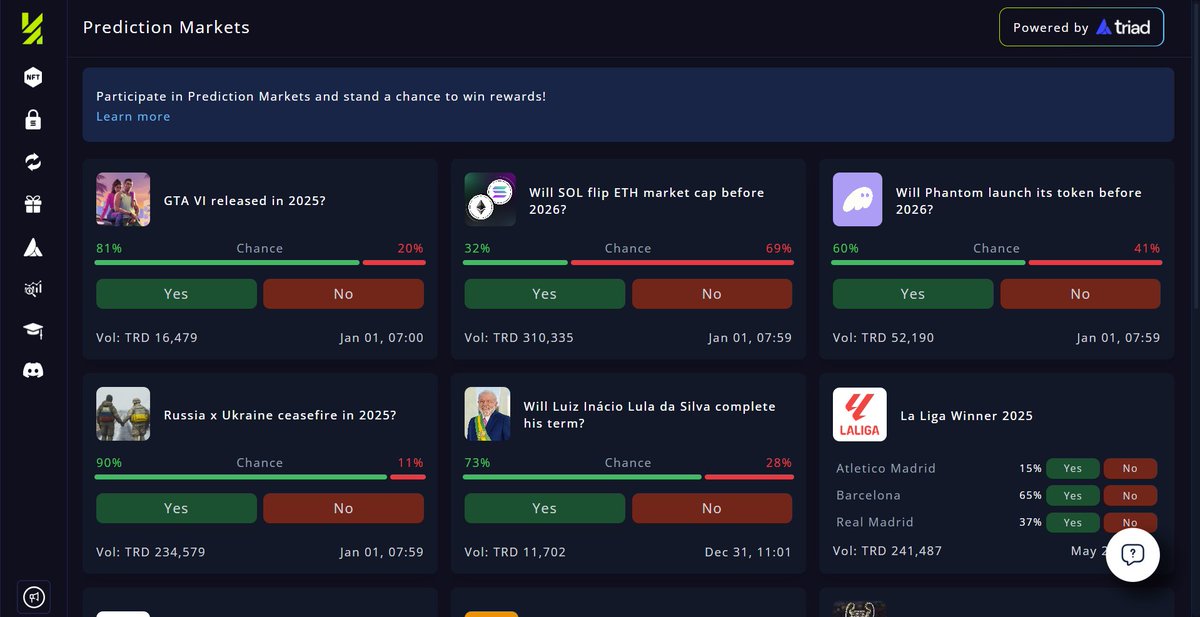Bet Yes on SOL flipping ETH market cap
This screenshot has width=1200, height=617.
pyautogui.click(x=544, y=294)
